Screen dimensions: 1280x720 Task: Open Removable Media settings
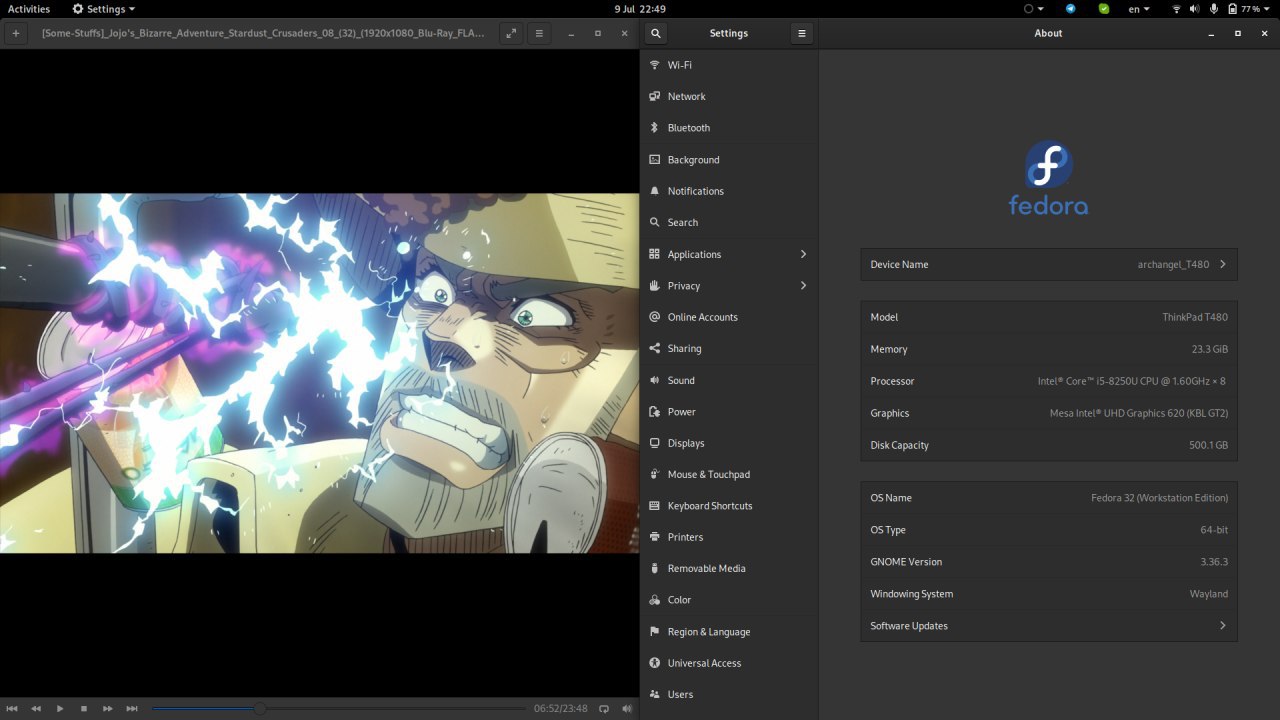729,568
